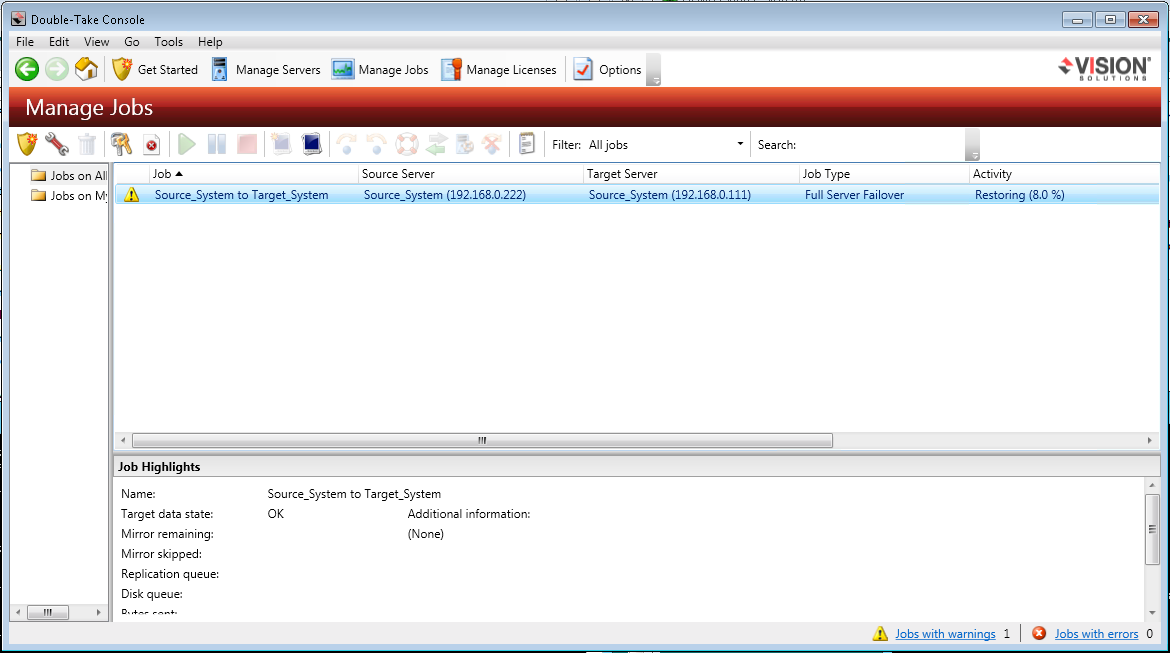This screenshot has width=1170, height=653.
Task: Open the View menu
Action: [x=97, y=42]
